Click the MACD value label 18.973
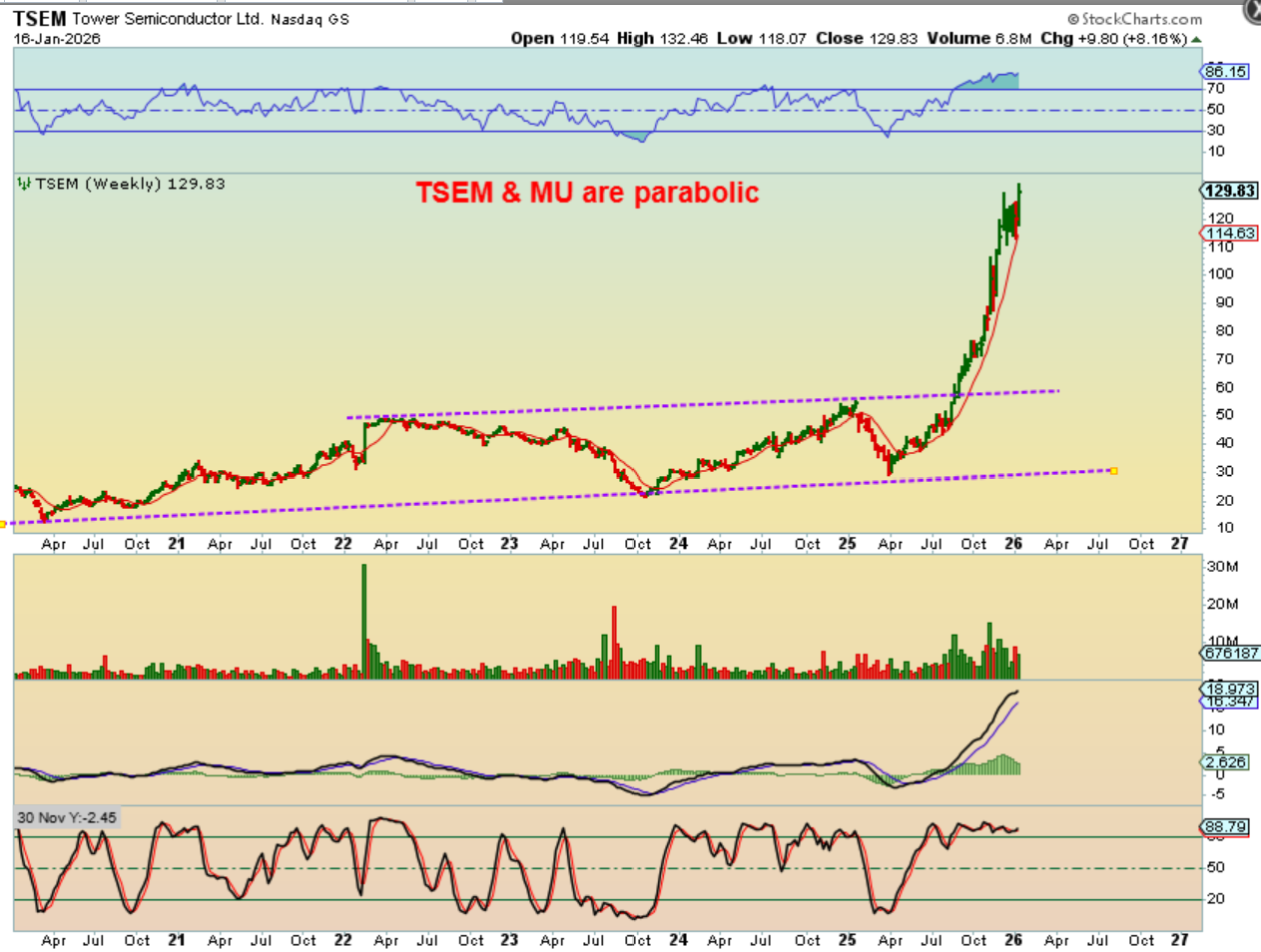The width and height of the screenshot is (1261, 952). tap(1230, 689)
